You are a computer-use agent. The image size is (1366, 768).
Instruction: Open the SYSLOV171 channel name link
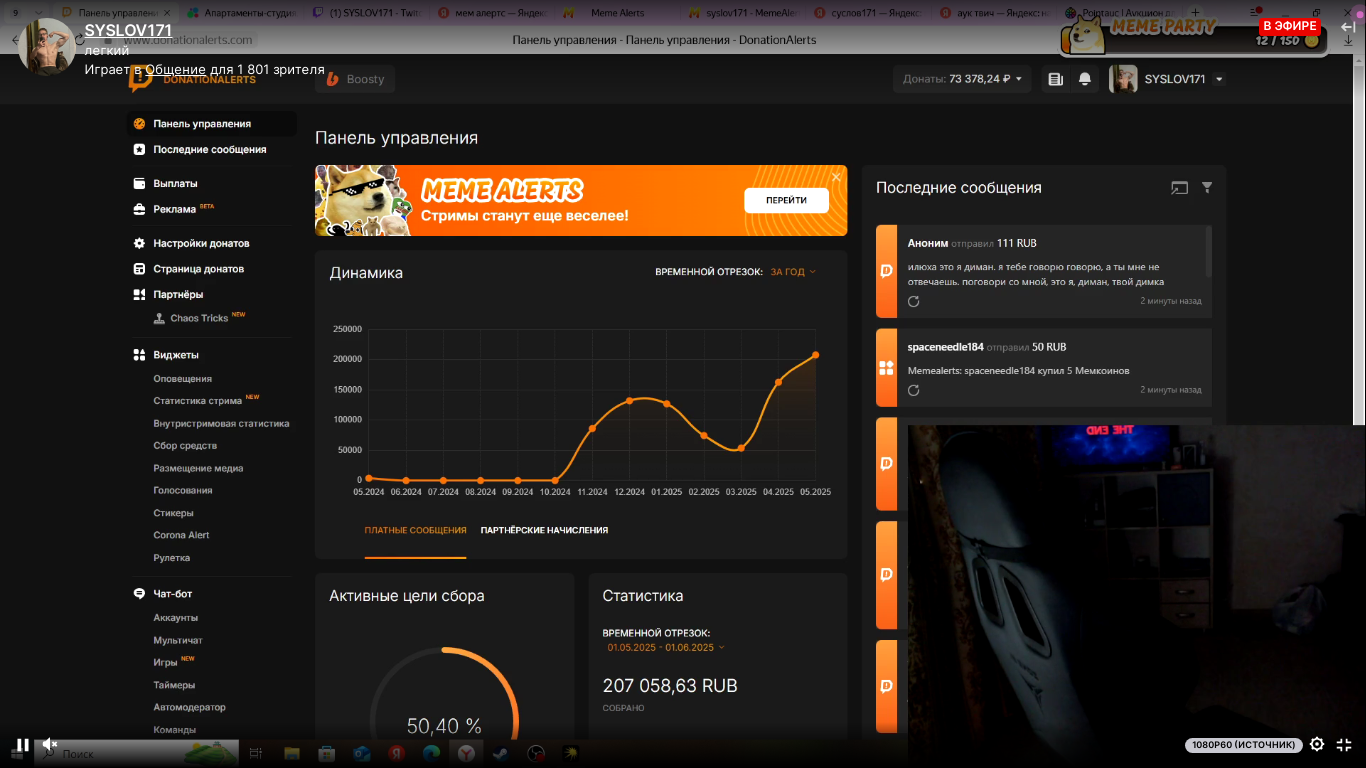(x=128, y=31)
